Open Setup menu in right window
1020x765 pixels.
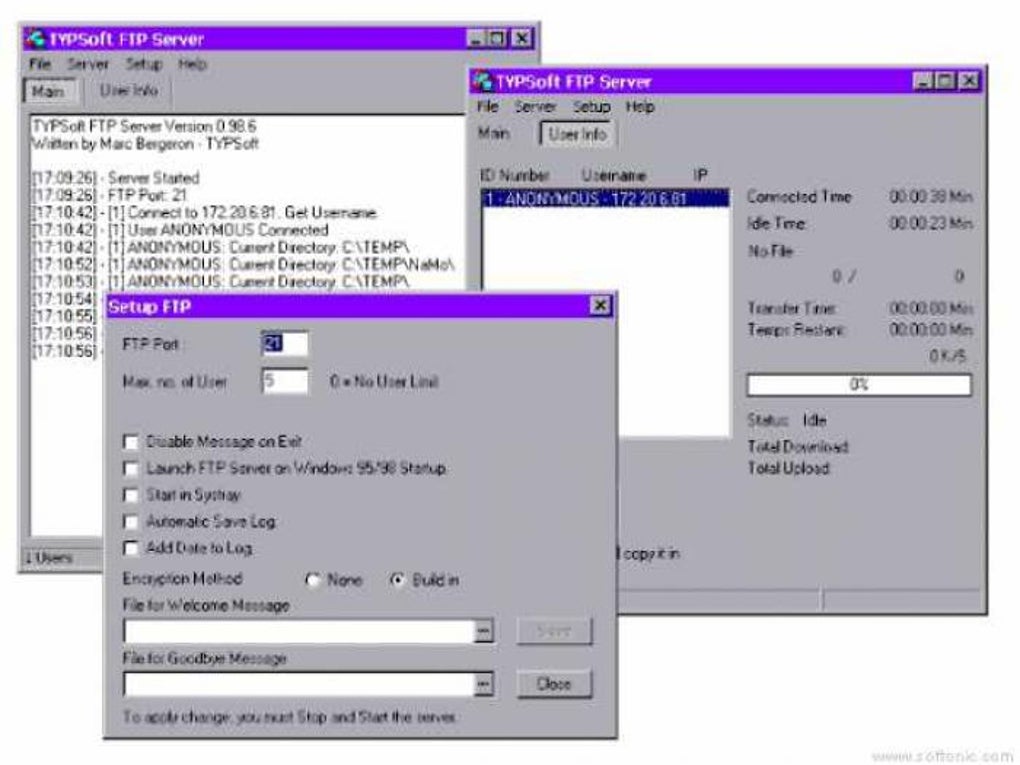tap(591, 106)
